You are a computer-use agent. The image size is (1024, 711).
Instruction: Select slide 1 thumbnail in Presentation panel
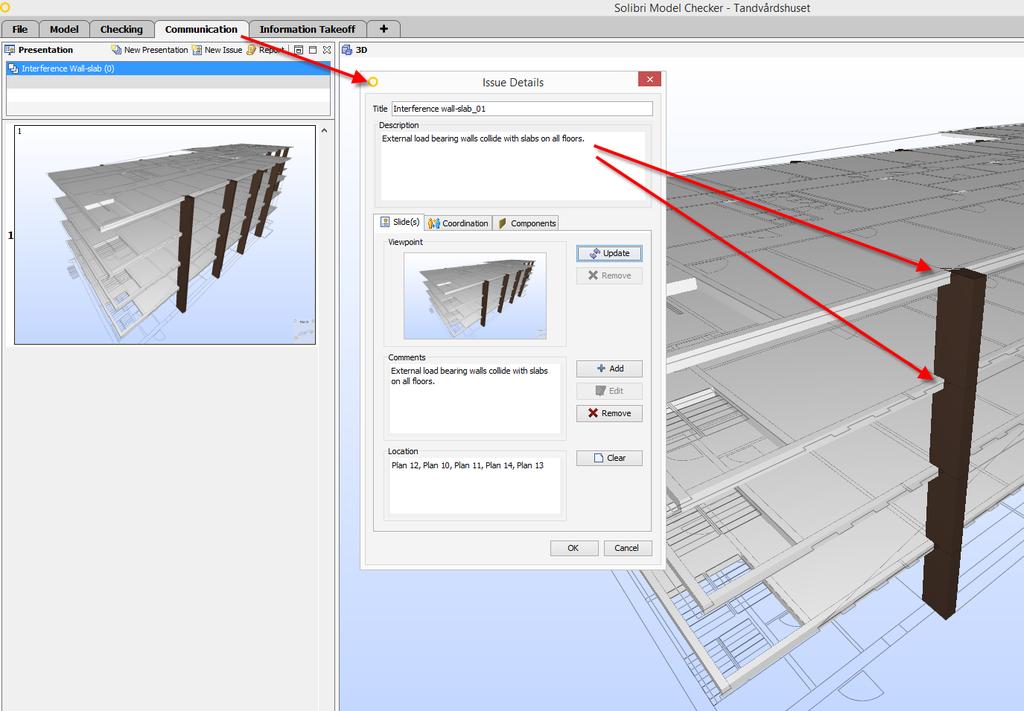click(165, 235)
